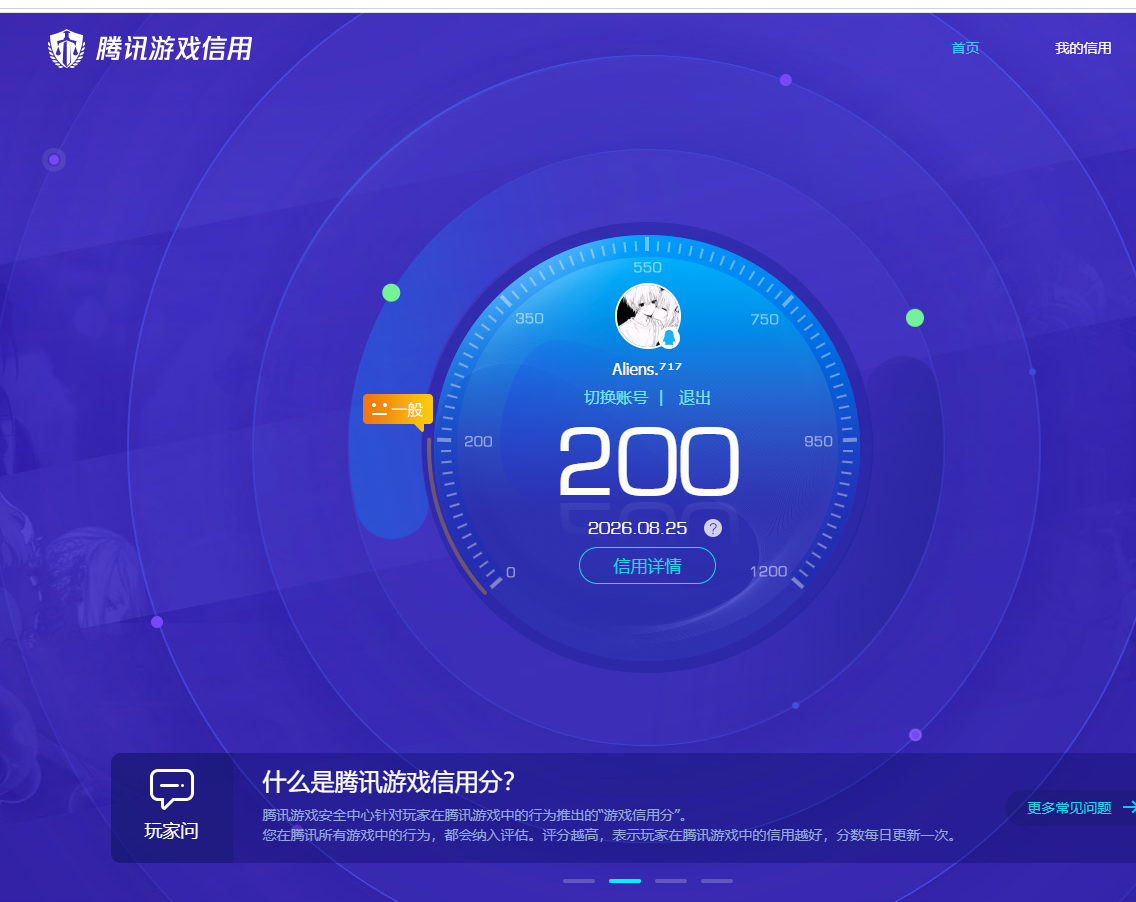Select the third carousel indicator dash
Image resolution: width=1136 pixels, height=902 pixels.
click(671, 881)
